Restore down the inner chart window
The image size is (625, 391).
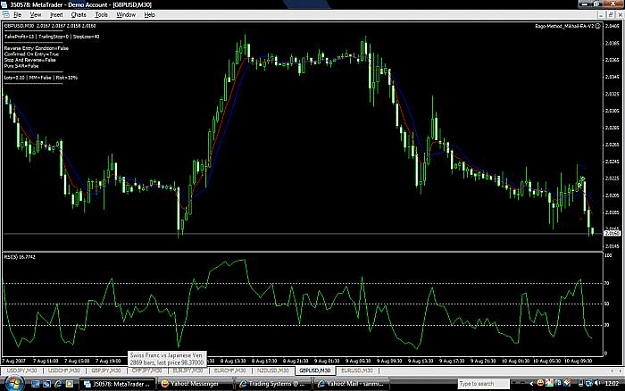(611, 15)
